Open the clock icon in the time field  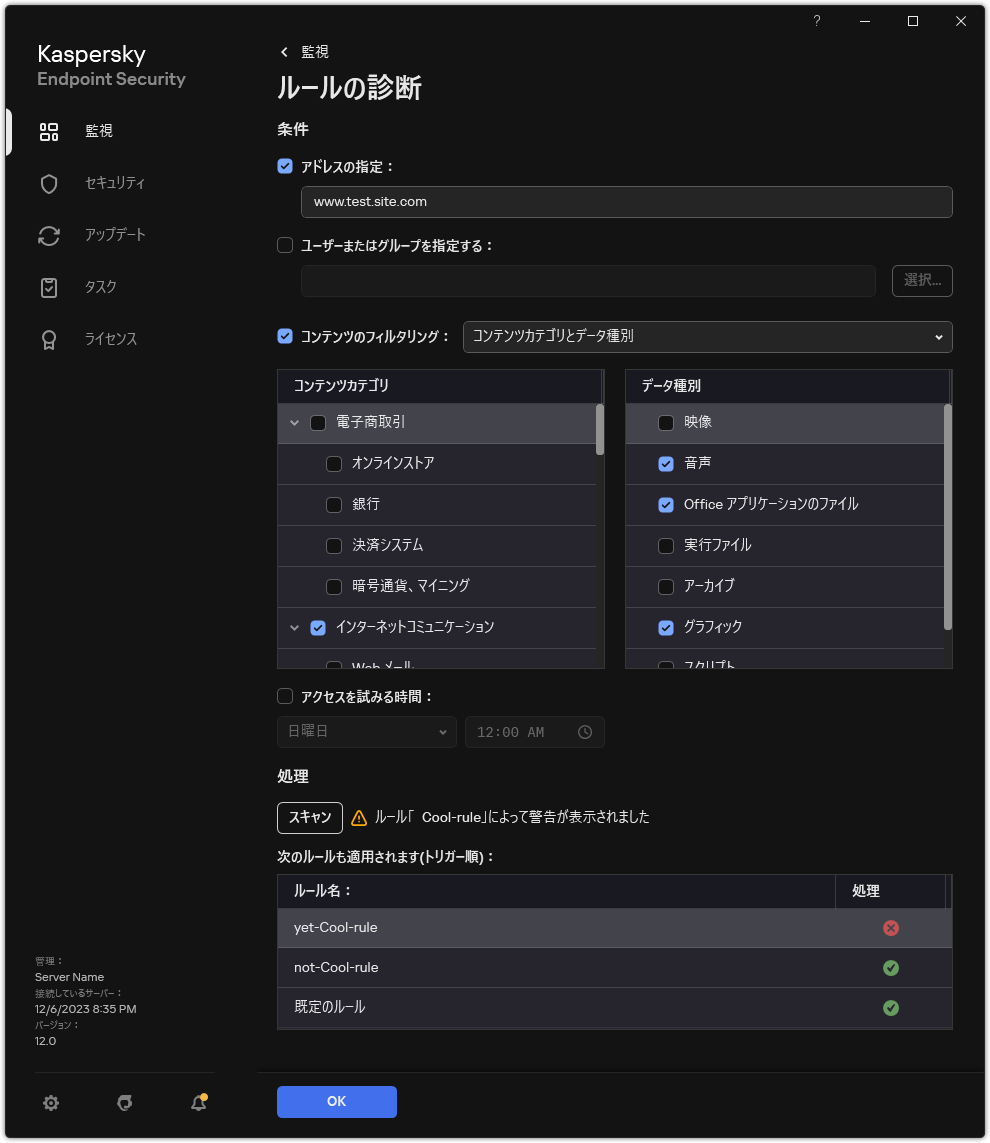coord(585,732)
